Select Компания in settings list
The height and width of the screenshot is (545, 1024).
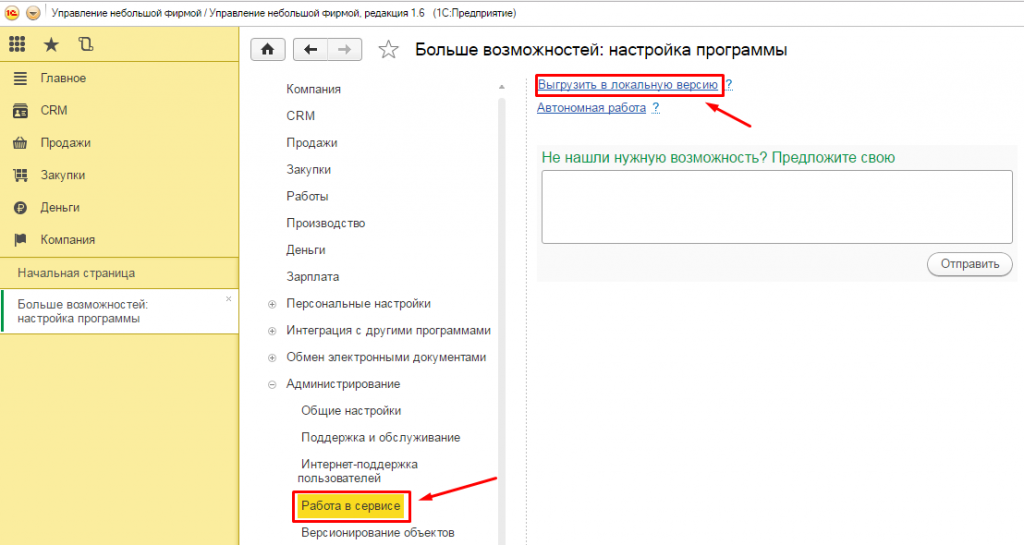(x=313, y=89)
